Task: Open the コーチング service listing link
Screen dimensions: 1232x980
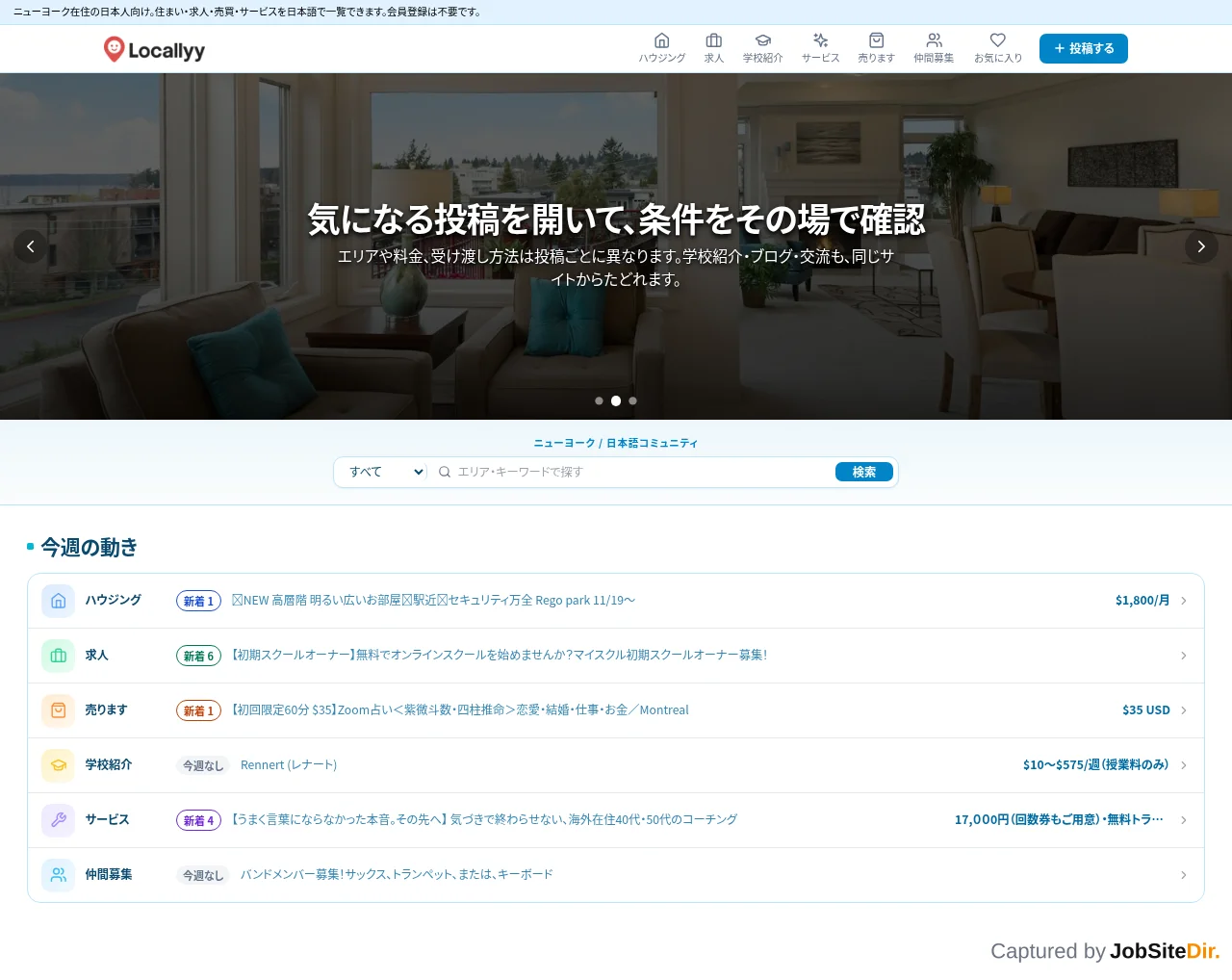Action: [x=484, y=820]
